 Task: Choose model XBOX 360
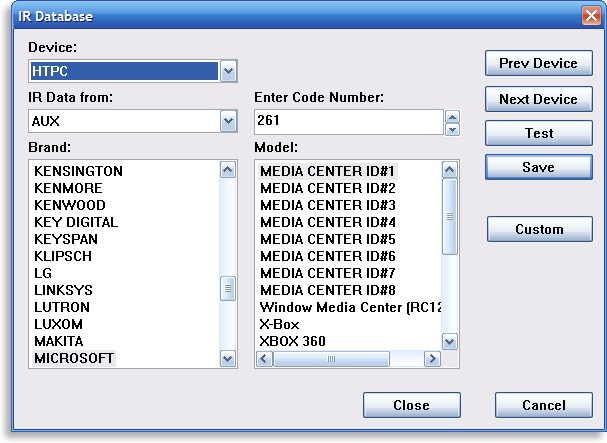click(293, 341)
